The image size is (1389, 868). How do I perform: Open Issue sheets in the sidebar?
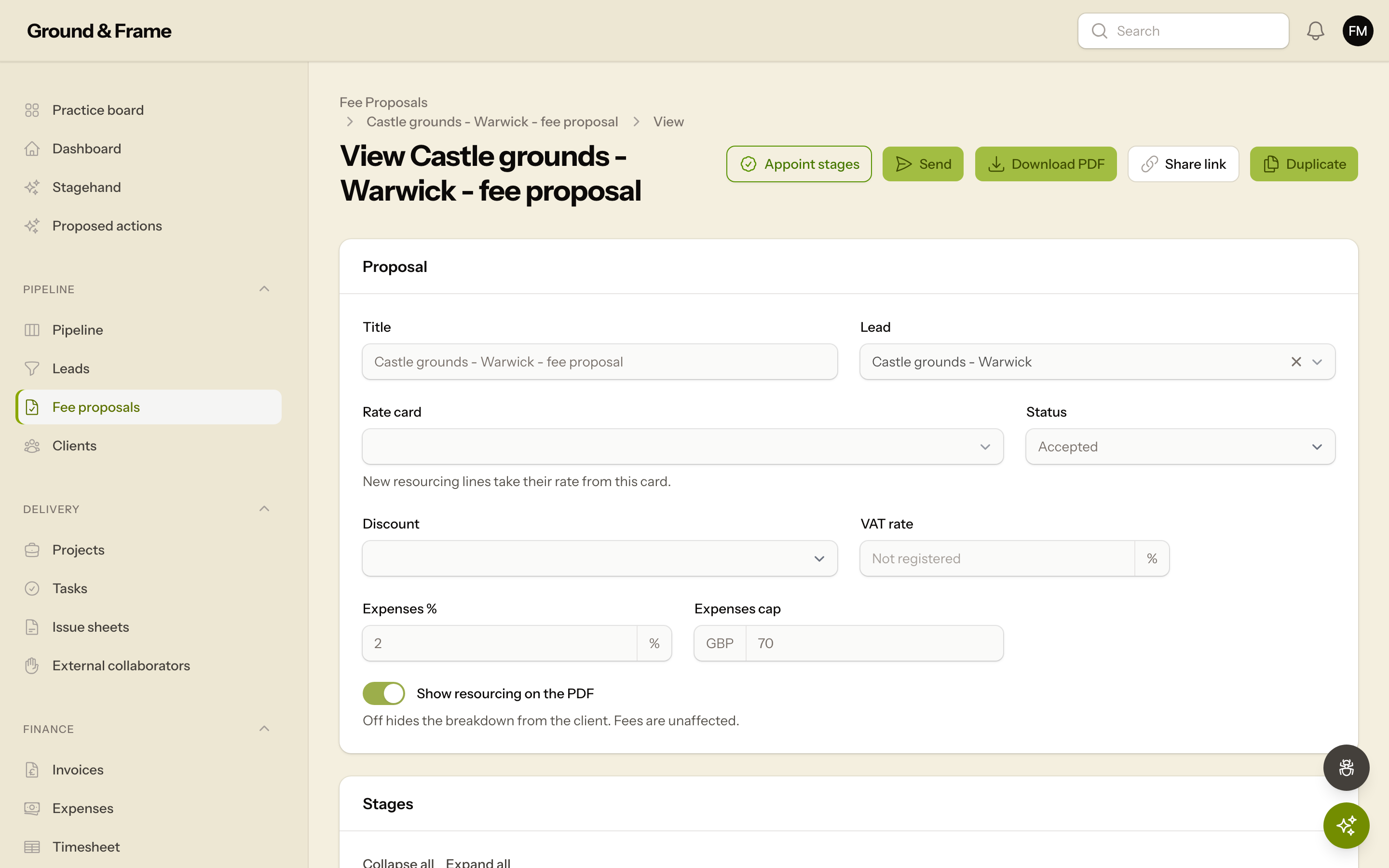click(148, 627)
